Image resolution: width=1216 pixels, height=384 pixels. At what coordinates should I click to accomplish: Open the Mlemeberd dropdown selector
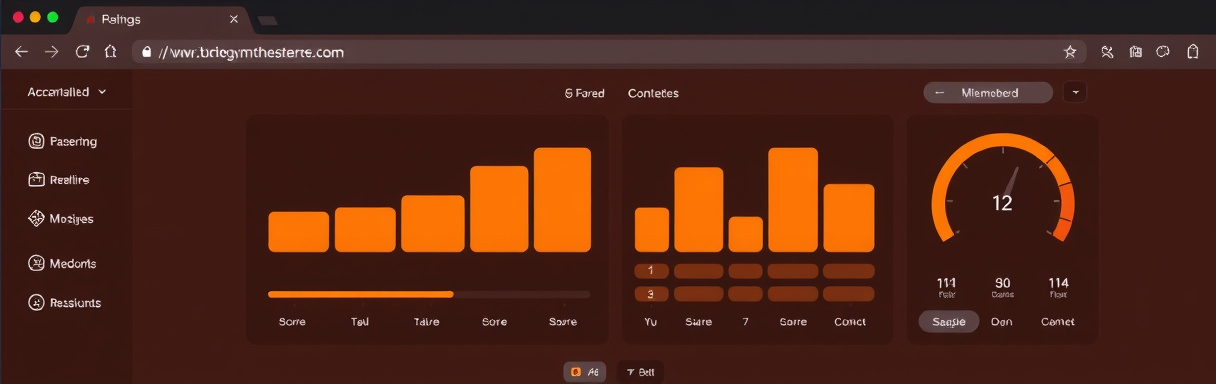(x=988, y=93)
